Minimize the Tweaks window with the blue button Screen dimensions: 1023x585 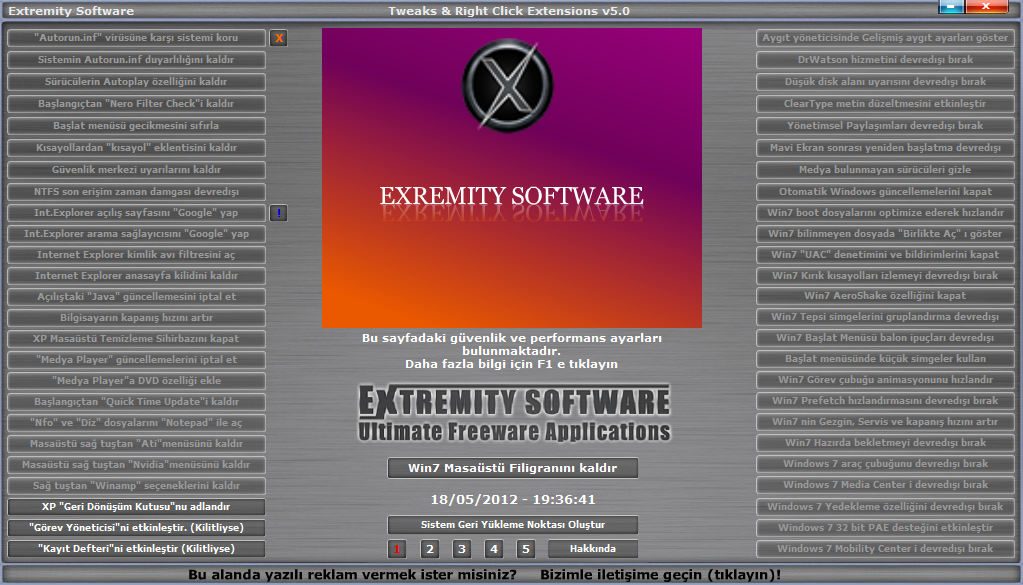(951, 7)
